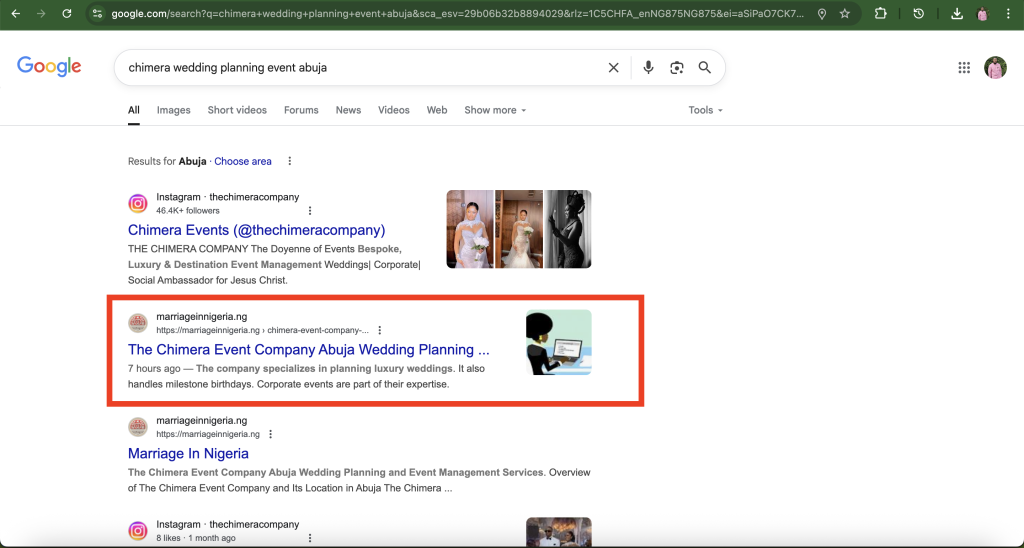Open the thumbnail of the 8 likes Instagram result

click(558, 532)
